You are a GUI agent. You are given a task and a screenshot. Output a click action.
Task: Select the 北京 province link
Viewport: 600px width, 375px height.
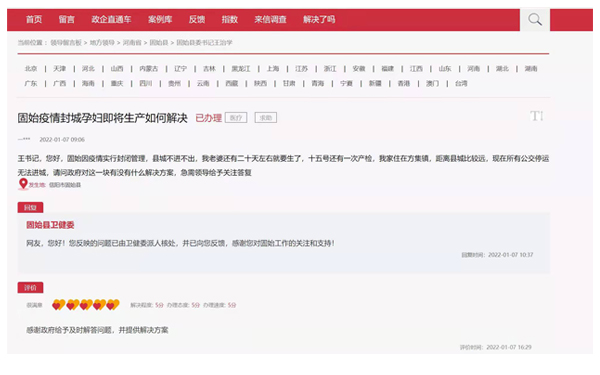click(x=31, y=68)
